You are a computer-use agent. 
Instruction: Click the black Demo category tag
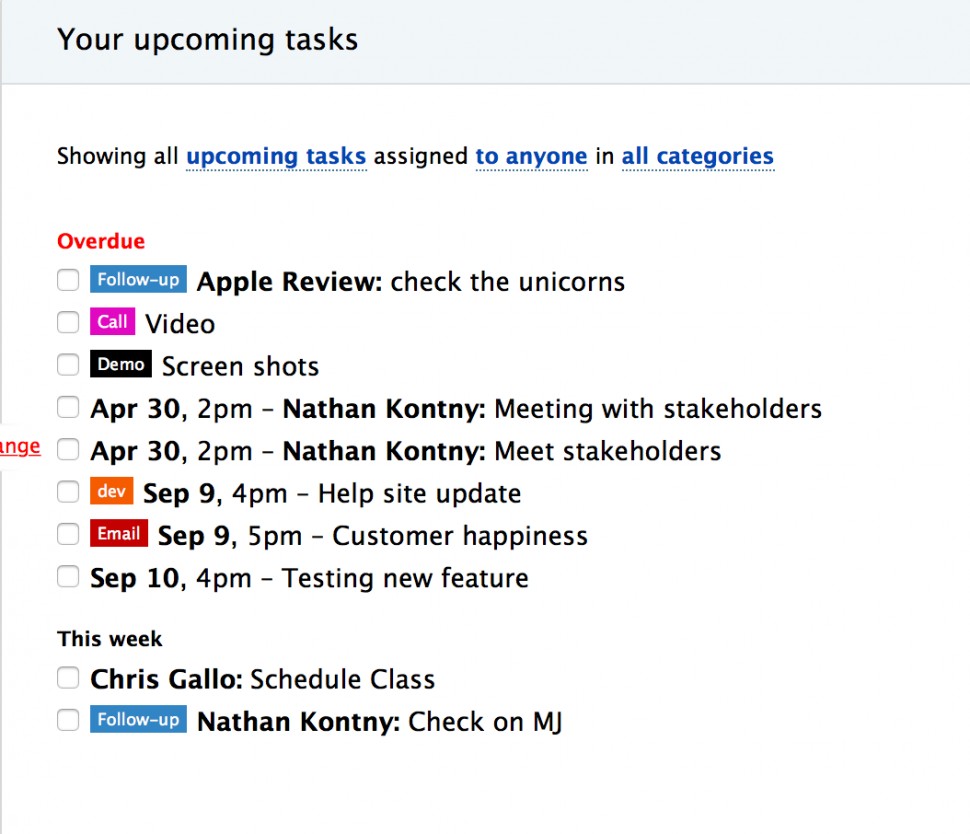tap(121, 365)
